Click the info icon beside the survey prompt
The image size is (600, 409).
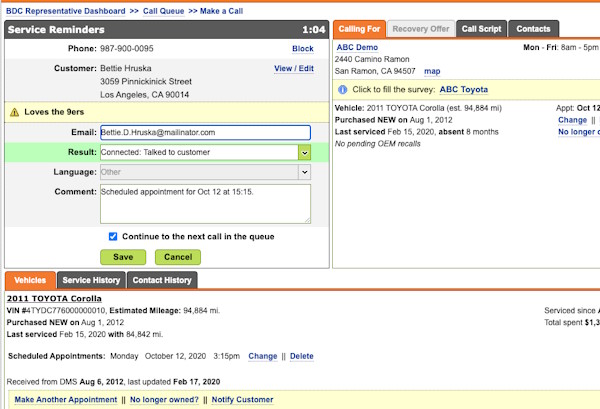[341, 89]
